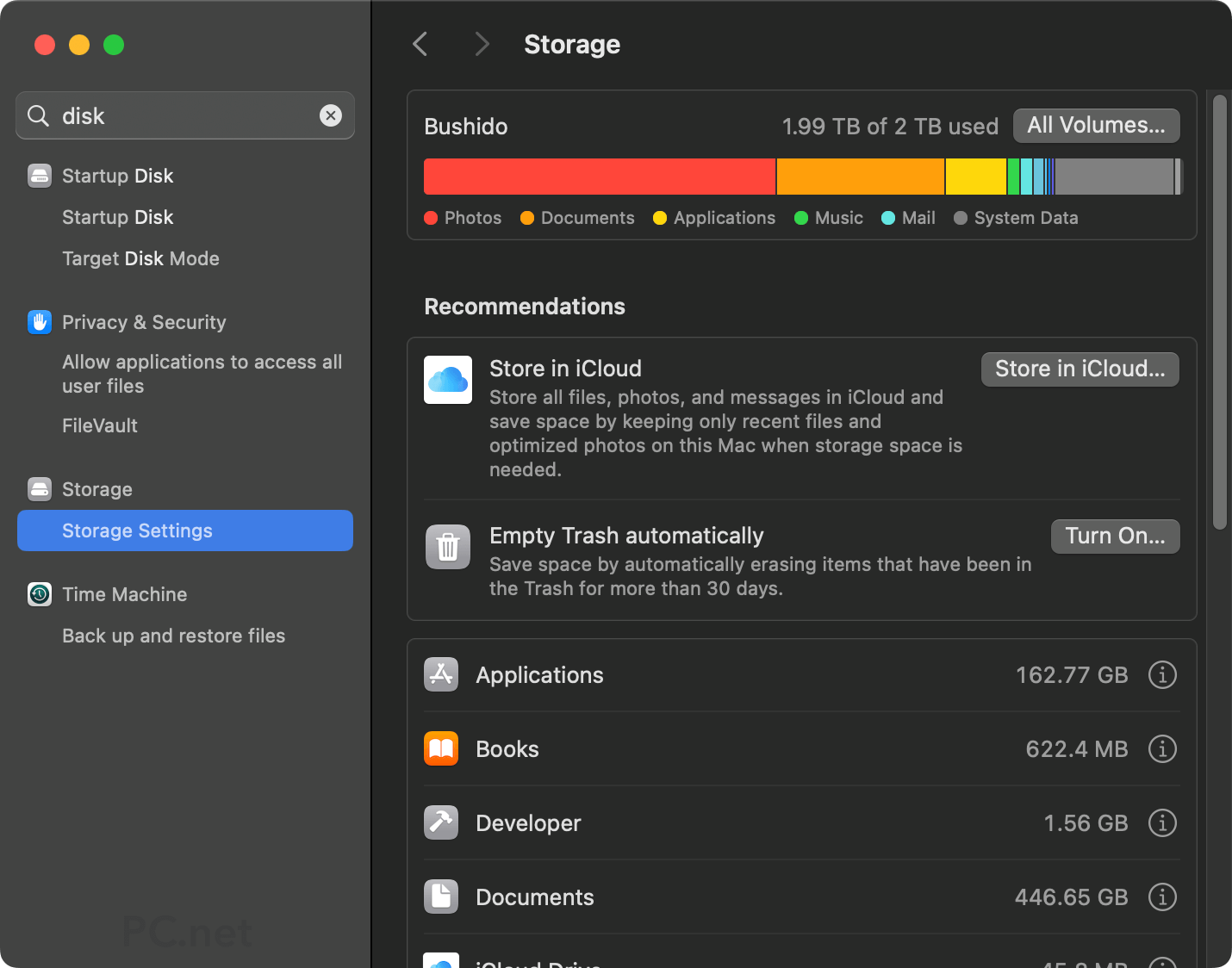Image resolution: width=1232 pixels, height=968 pixels.
Task: Click the Storage drive icon in sidebar
Action: point(40,489)
